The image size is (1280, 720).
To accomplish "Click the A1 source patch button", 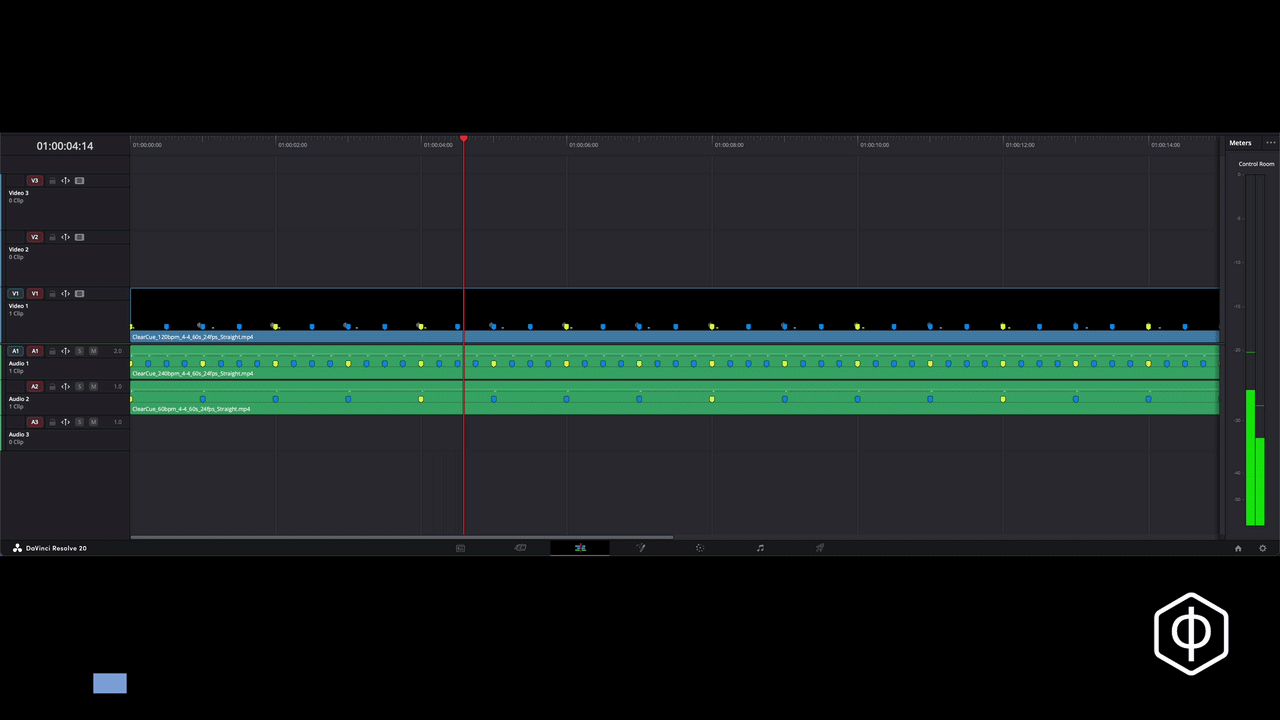I will (x=15, y=351).
